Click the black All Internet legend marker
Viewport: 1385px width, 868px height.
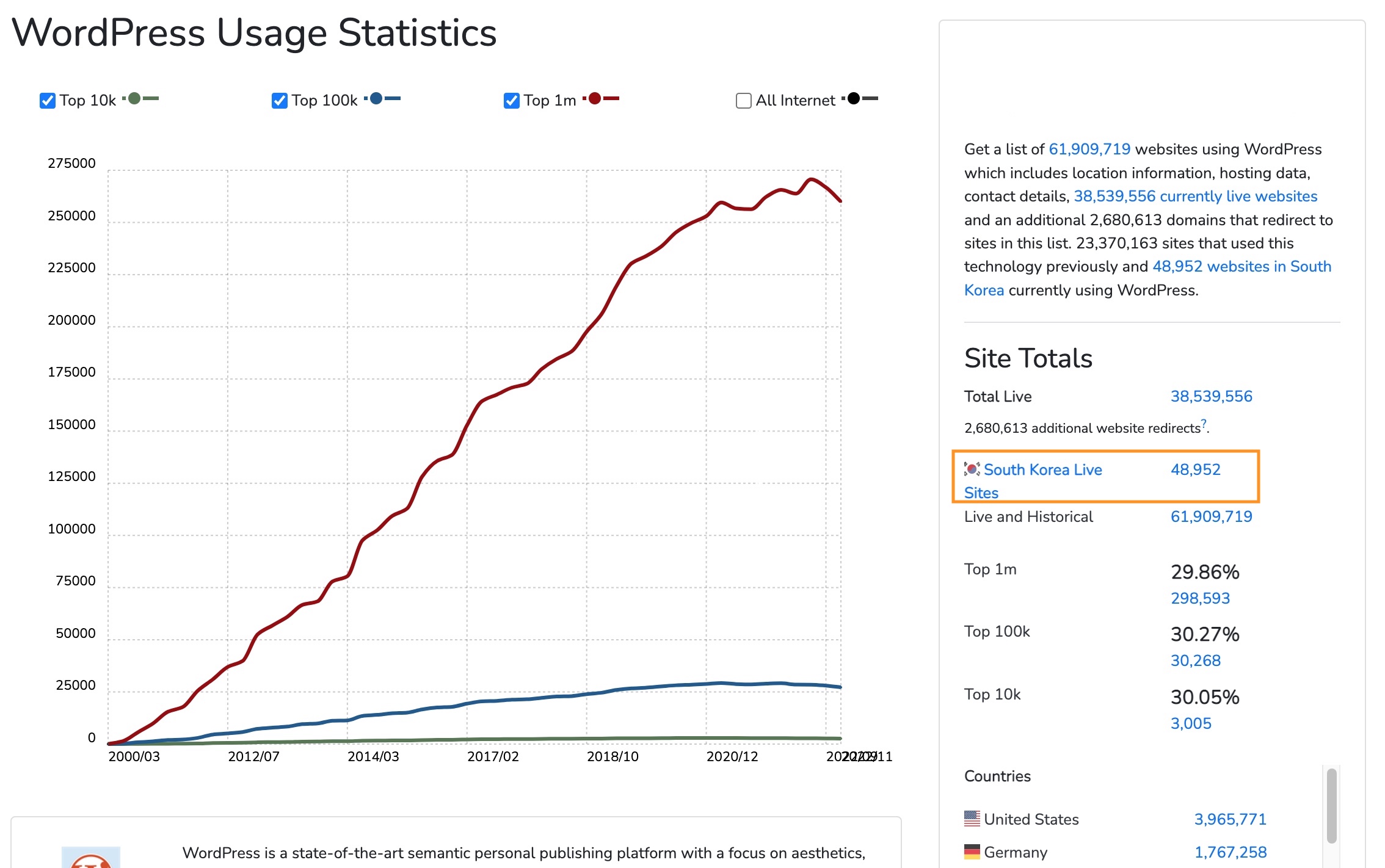point(854,98)
